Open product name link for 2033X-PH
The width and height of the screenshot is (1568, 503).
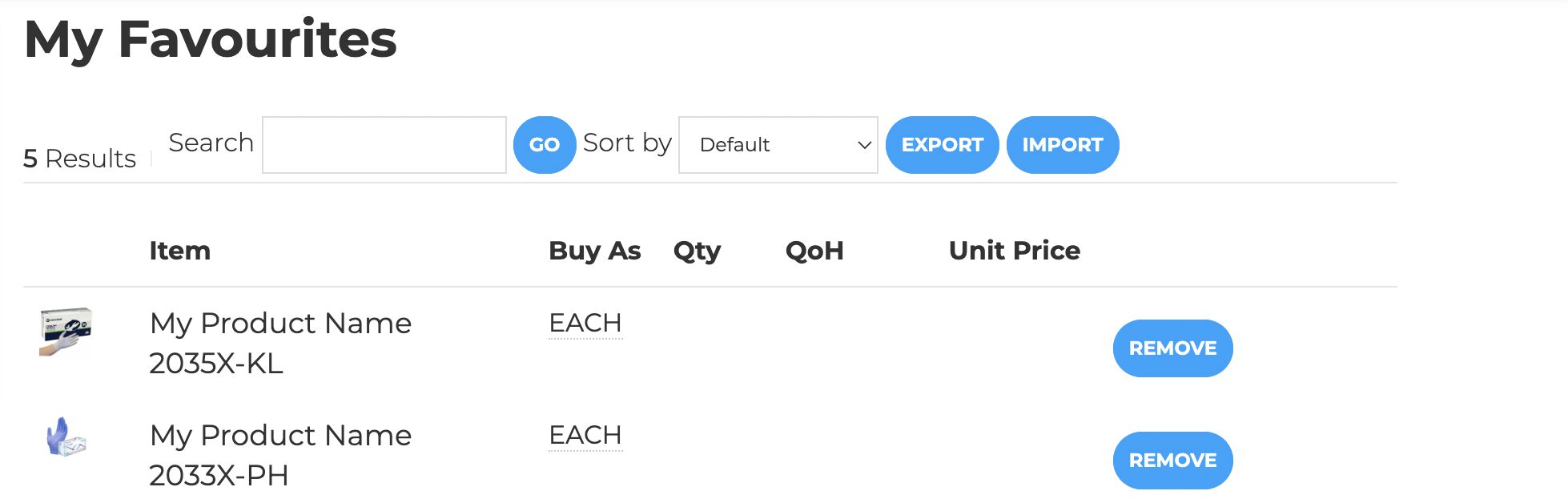click(x=280, y=436)
